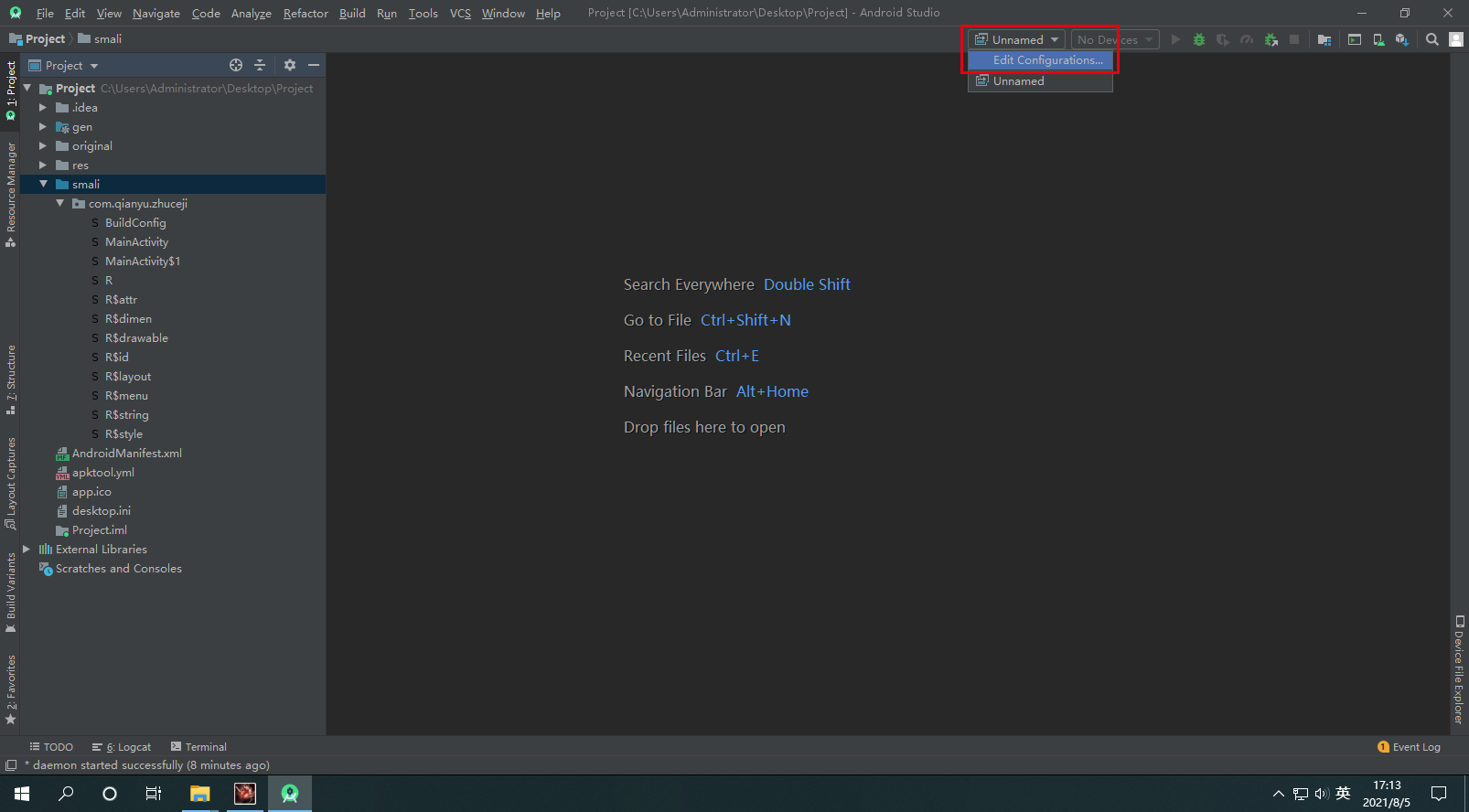Open Task View on taskbar
The width and height of the screenshot is (1469, 812).
pyautogui.click(x=154, y=793)
